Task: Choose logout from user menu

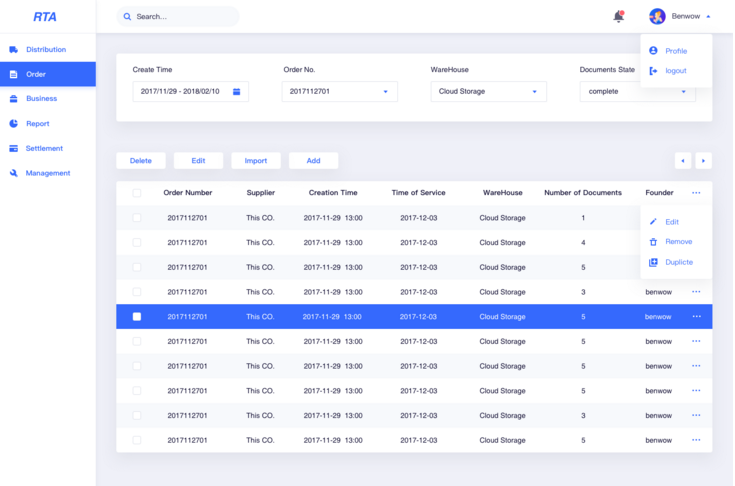Action: (x=676, y=71)
